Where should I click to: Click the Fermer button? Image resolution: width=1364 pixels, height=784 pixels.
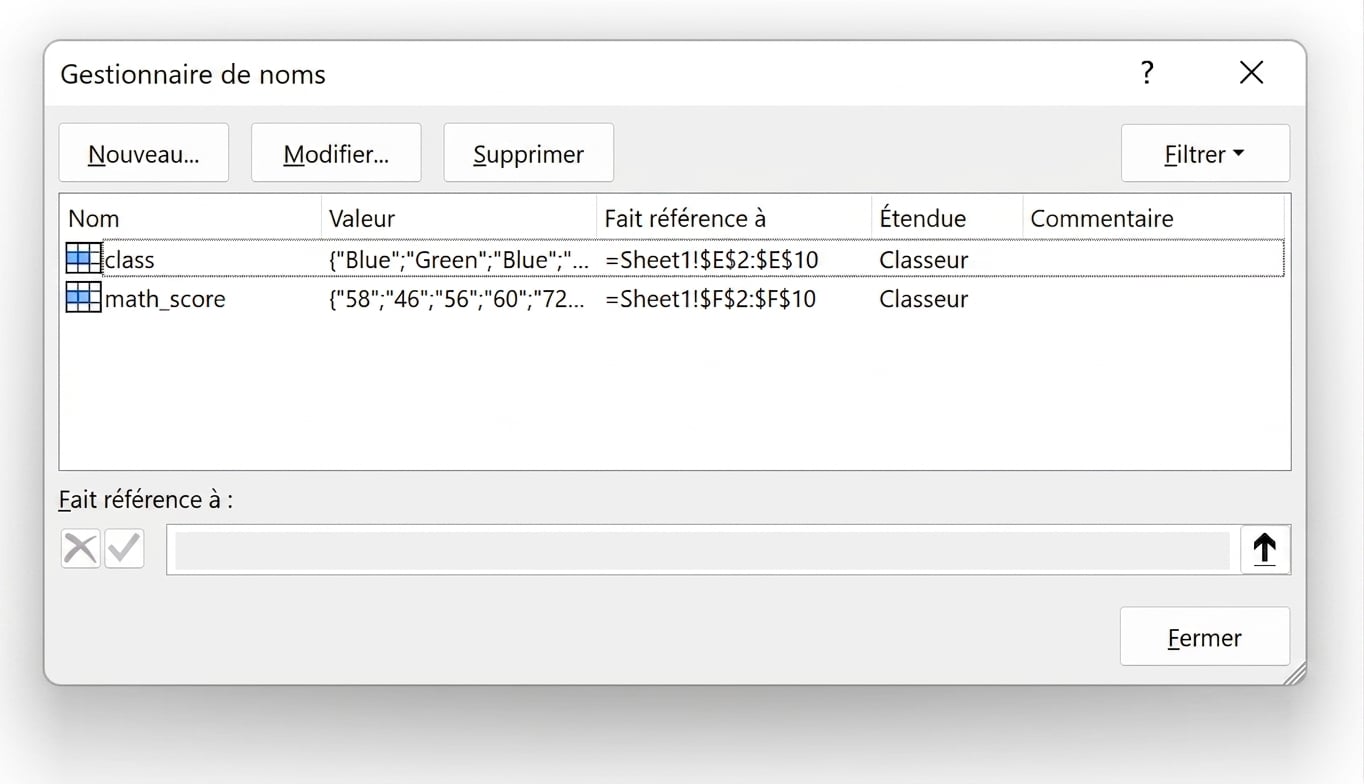pos(1204,636)
